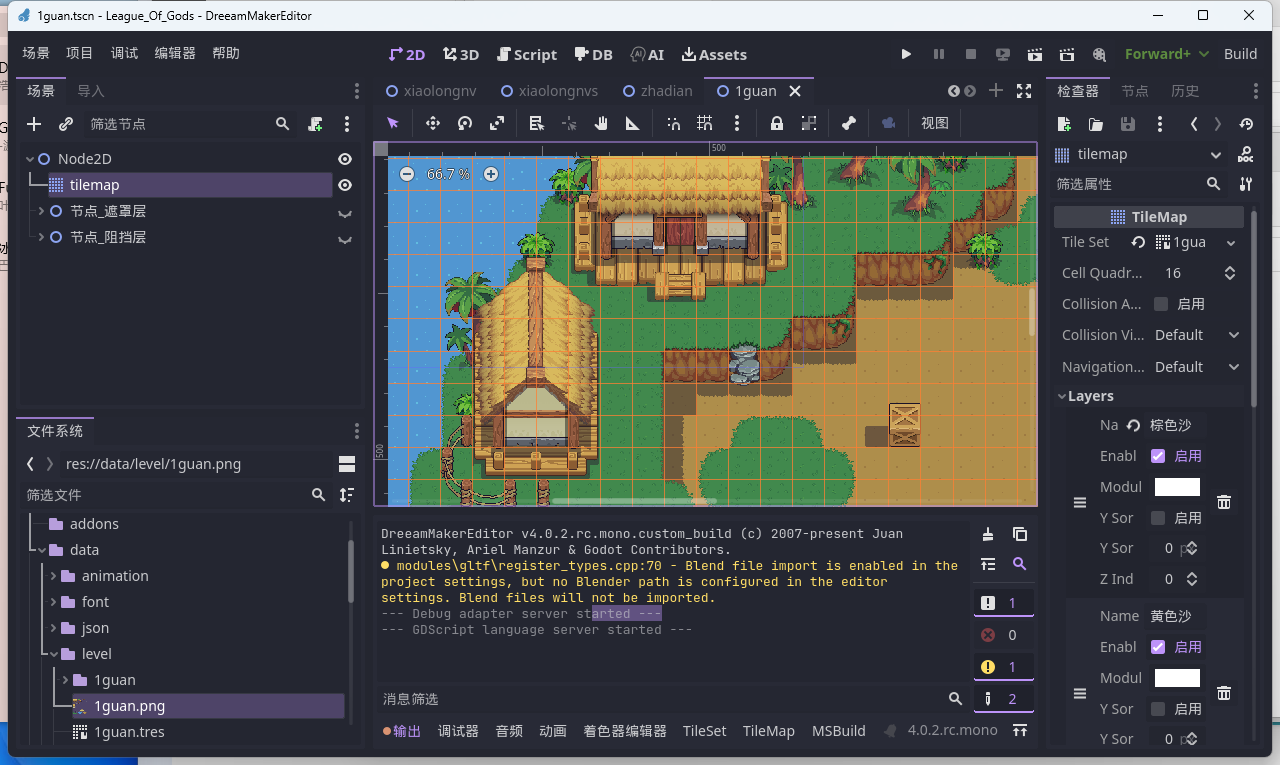
Task: Click the 棕色沙 Modulate color swatch
Action: coord(1177,487)
